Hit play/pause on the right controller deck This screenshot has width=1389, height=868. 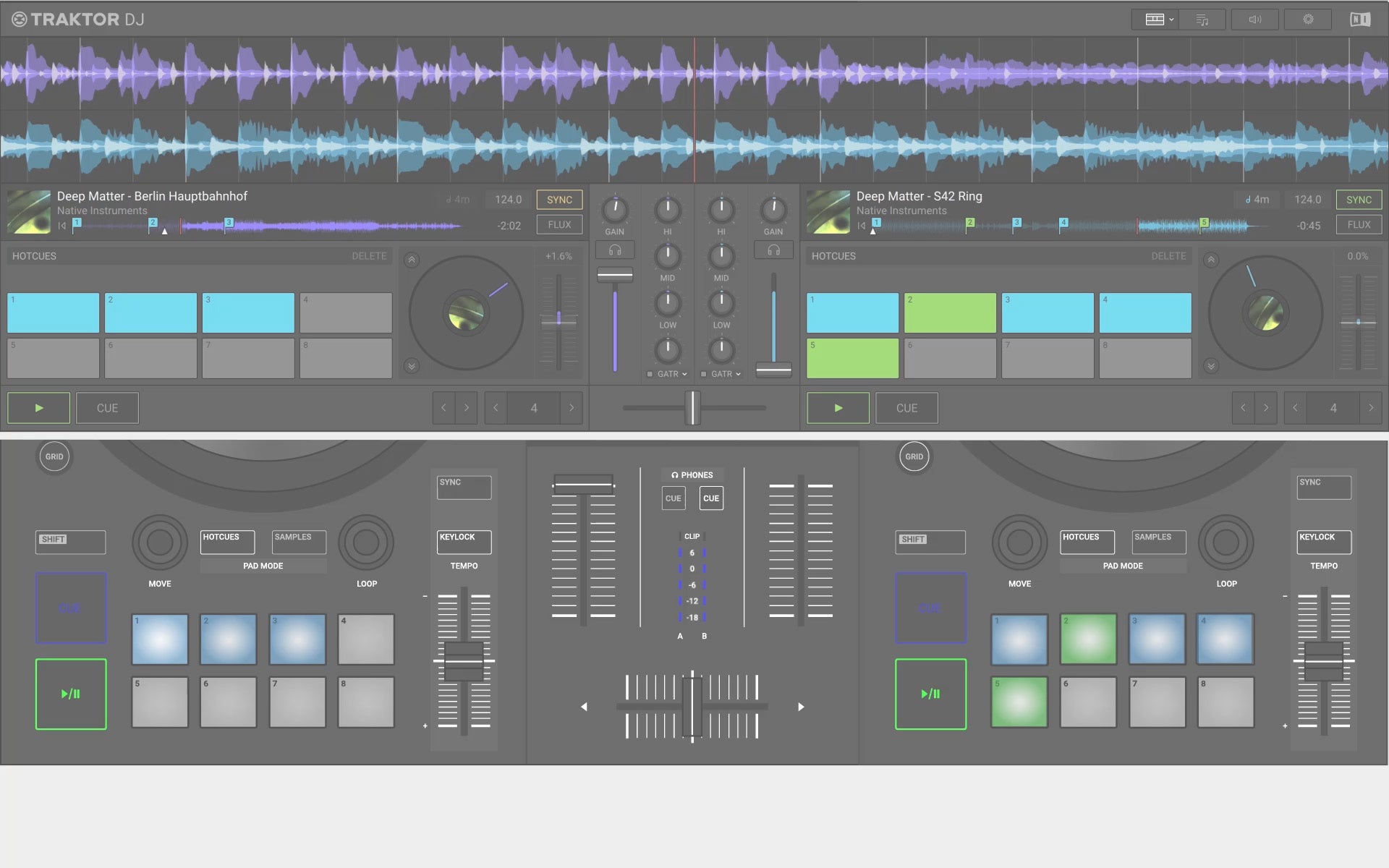[930, 694]
